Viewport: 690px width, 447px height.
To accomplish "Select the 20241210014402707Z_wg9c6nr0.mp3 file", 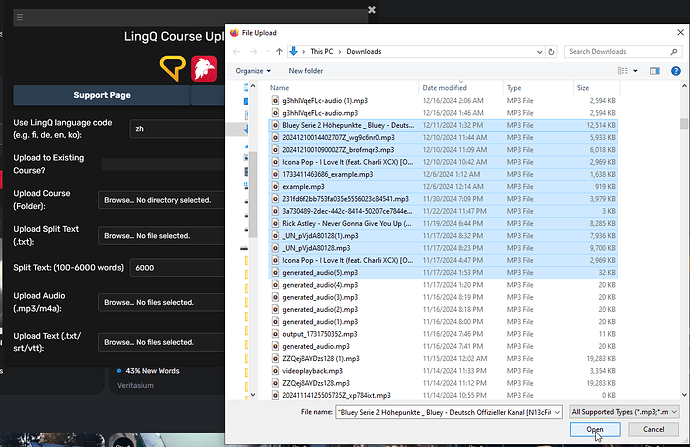I will pos(443,138).
